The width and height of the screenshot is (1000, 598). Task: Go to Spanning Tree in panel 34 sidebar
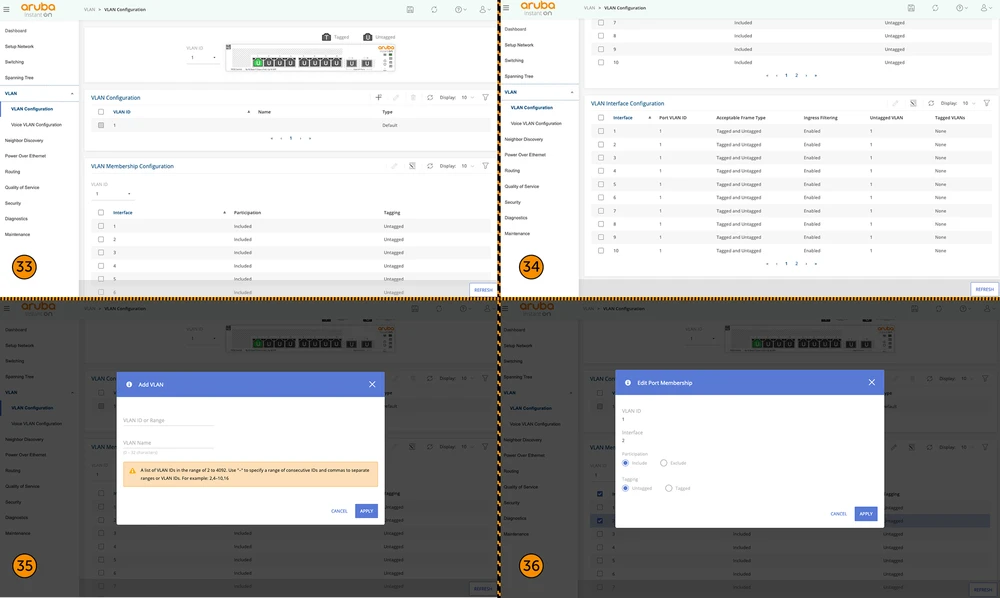pos(519,76)
